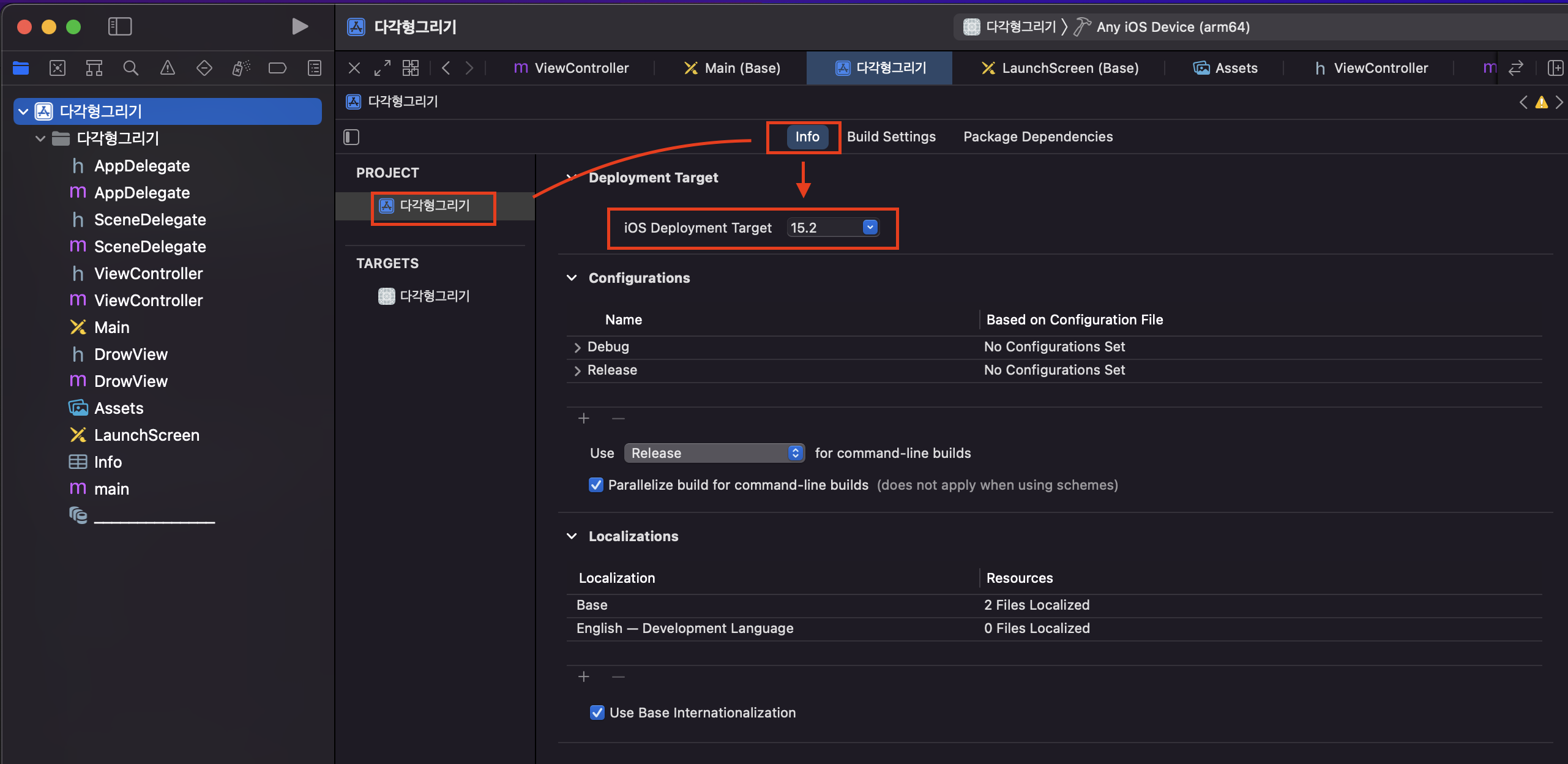Click the Run play button
Viewport: 1568px width, 764px height.
(299, 26)
